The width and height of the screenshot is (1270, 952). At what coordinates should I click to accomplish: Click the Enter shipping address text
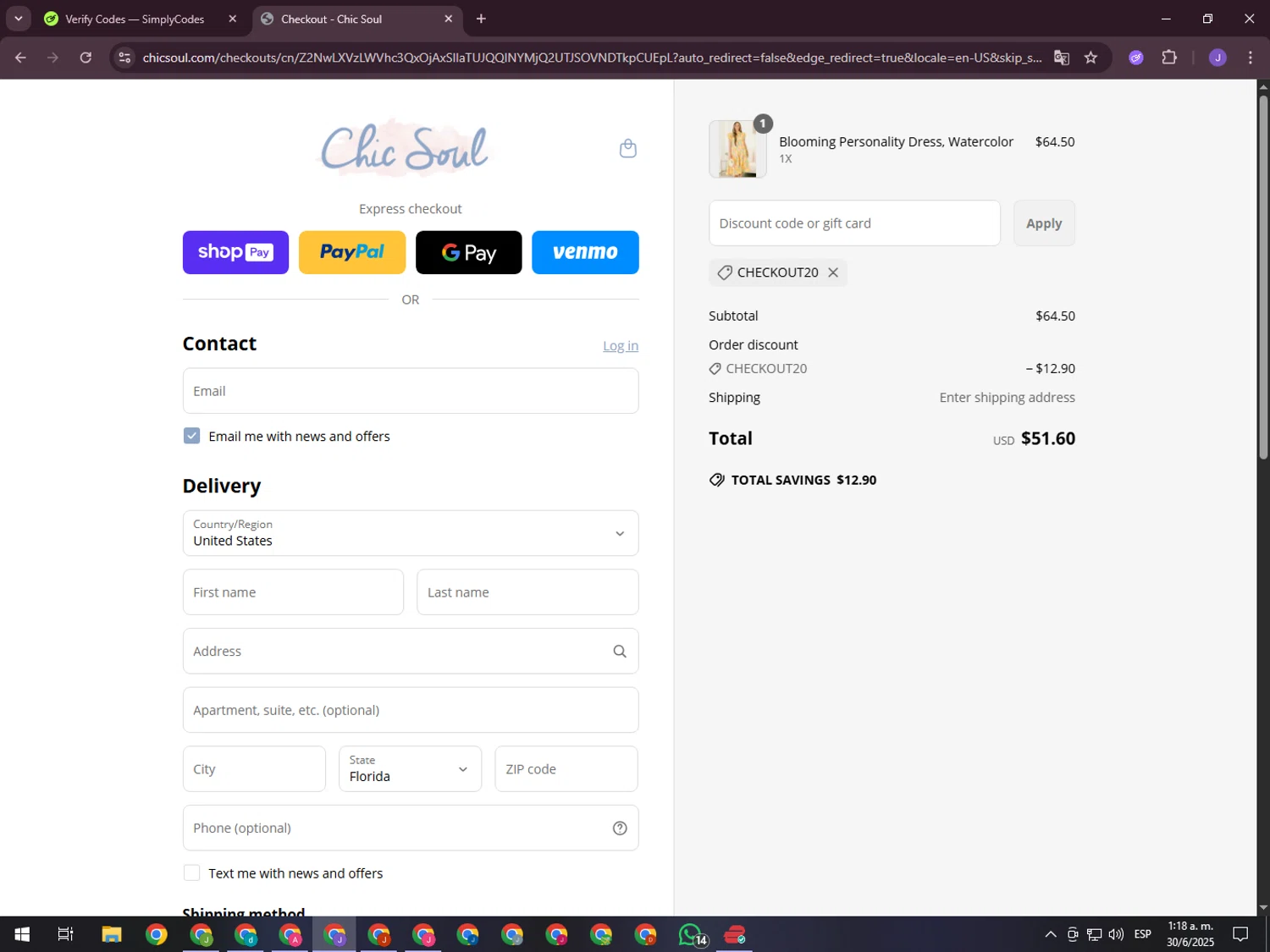click(1007, 398)
